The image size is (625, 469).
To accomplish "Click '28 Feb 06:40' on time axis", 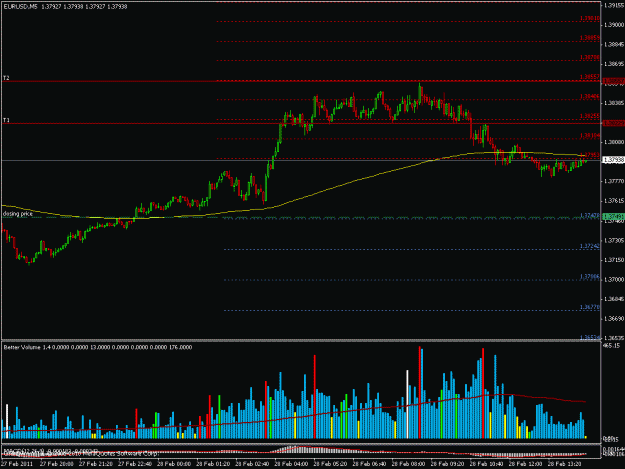I will [x=369, y=464].
